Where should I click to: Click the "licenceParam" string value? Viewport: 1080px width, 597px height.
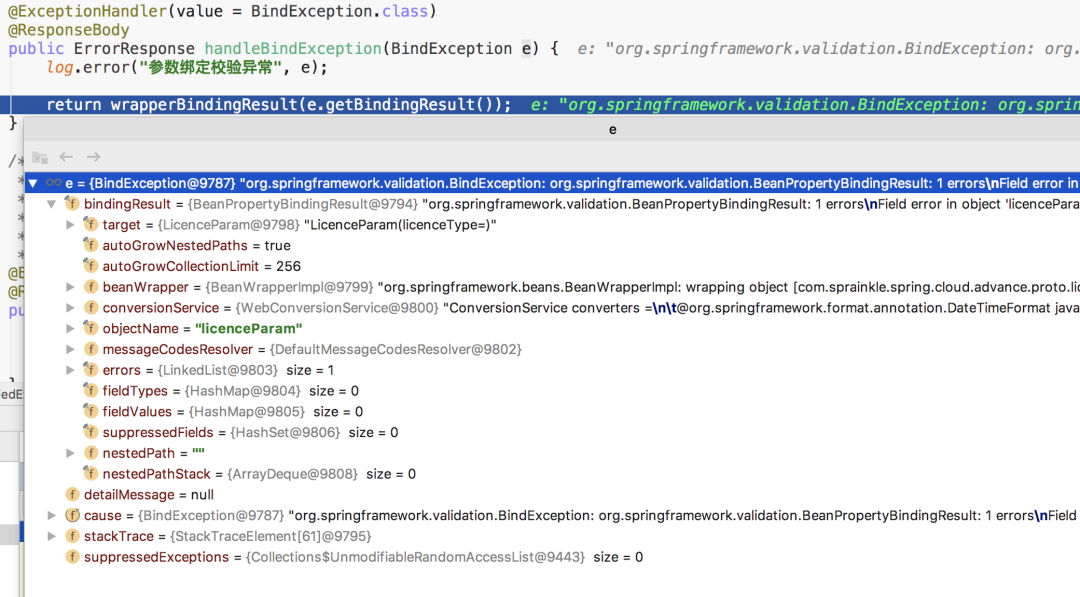pos(249,328)
